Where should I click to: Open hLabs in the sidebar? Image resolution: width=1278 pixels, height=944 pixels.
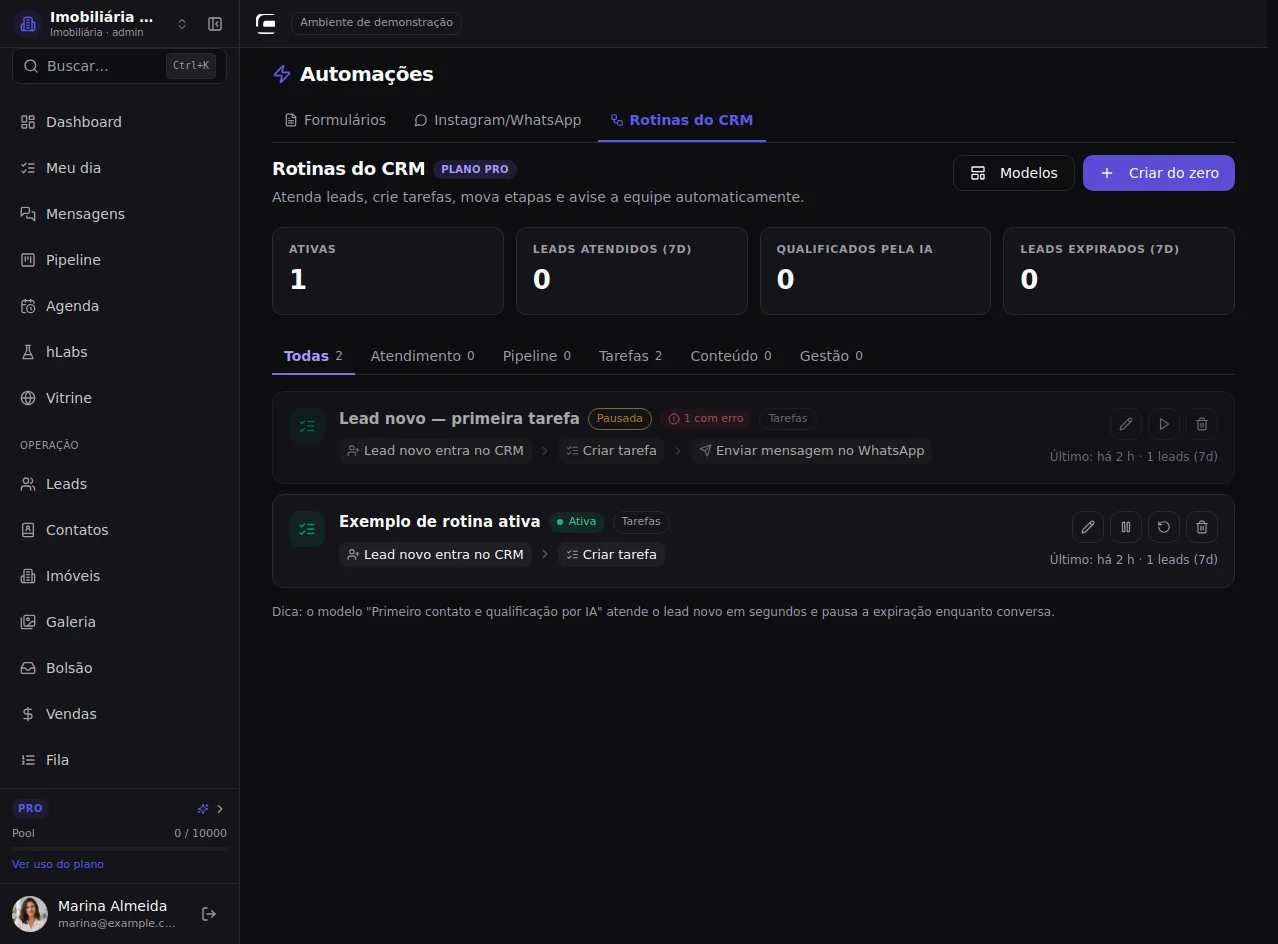120,352
